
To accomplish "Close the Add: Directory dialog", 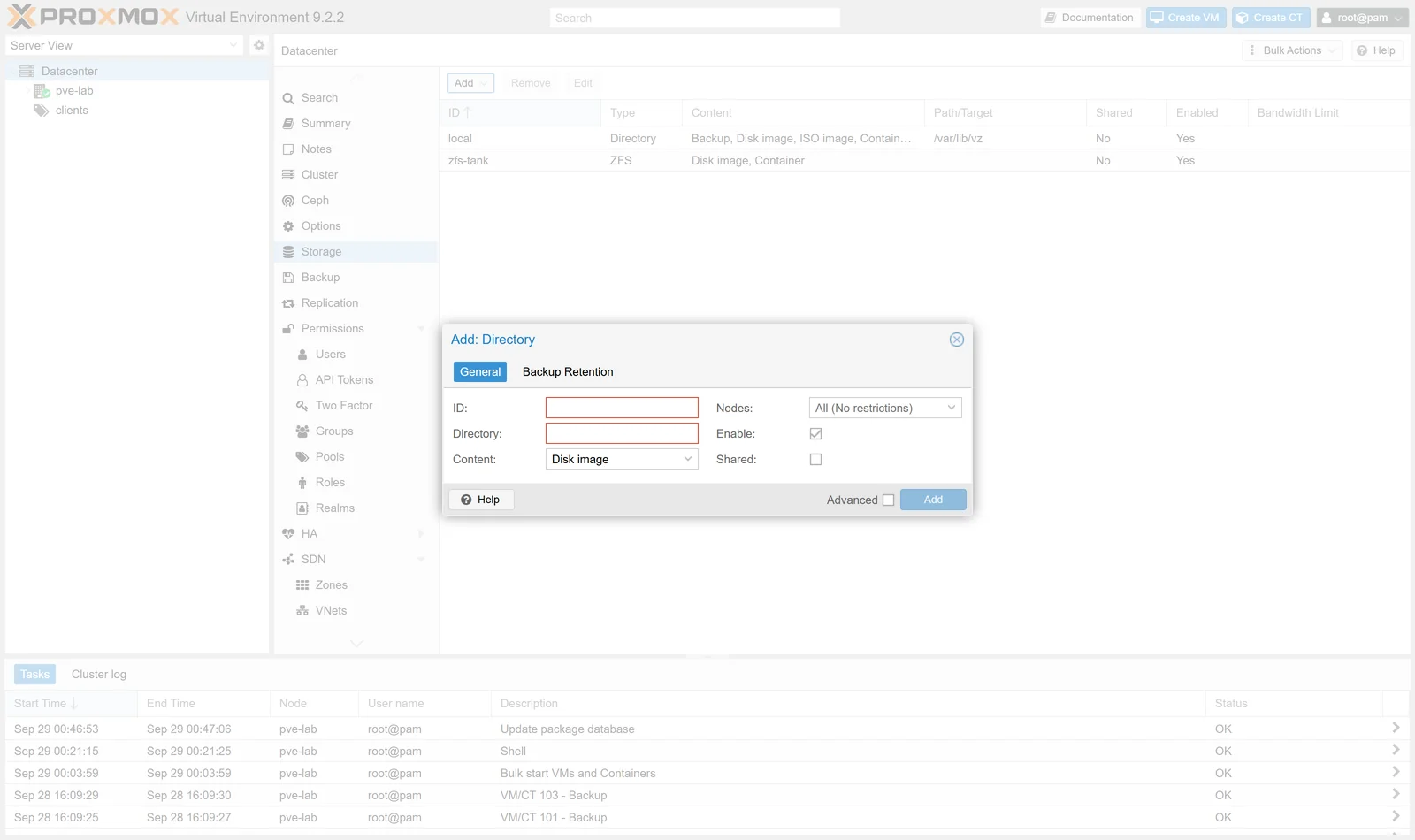I will point(956,340).
